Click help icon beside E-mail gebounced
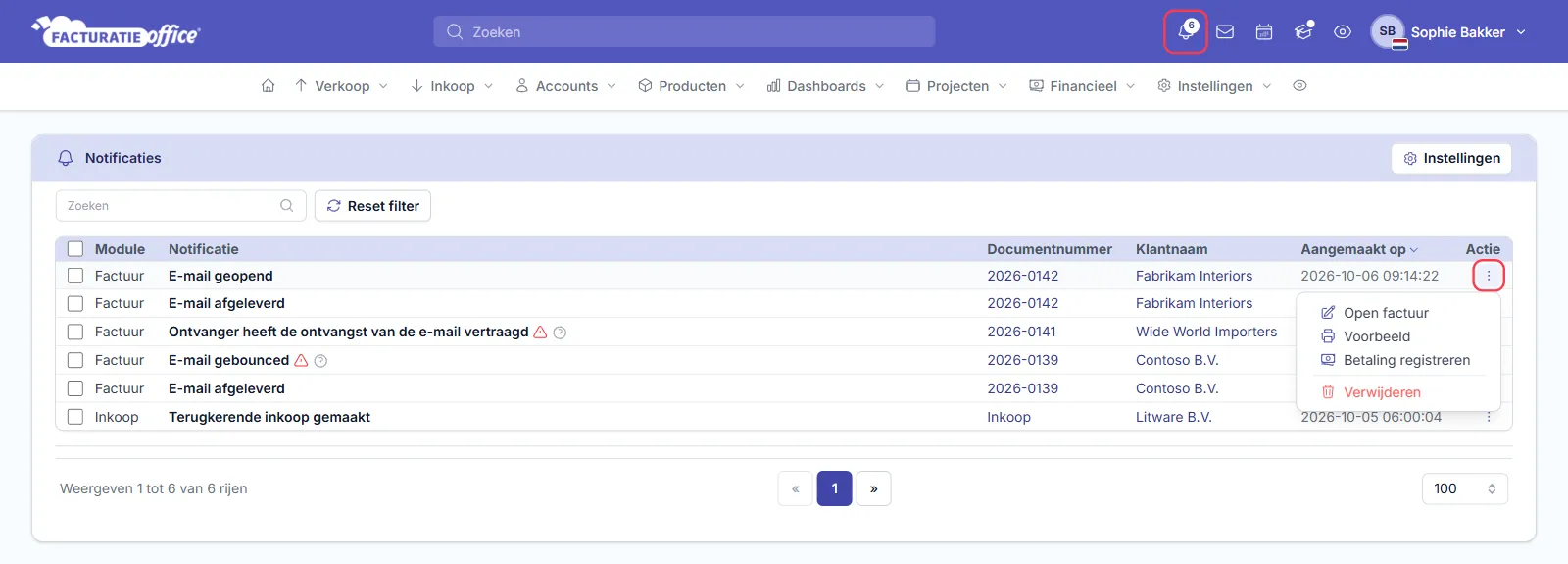This screenshot has height=564, width=1568. [320, 361]
